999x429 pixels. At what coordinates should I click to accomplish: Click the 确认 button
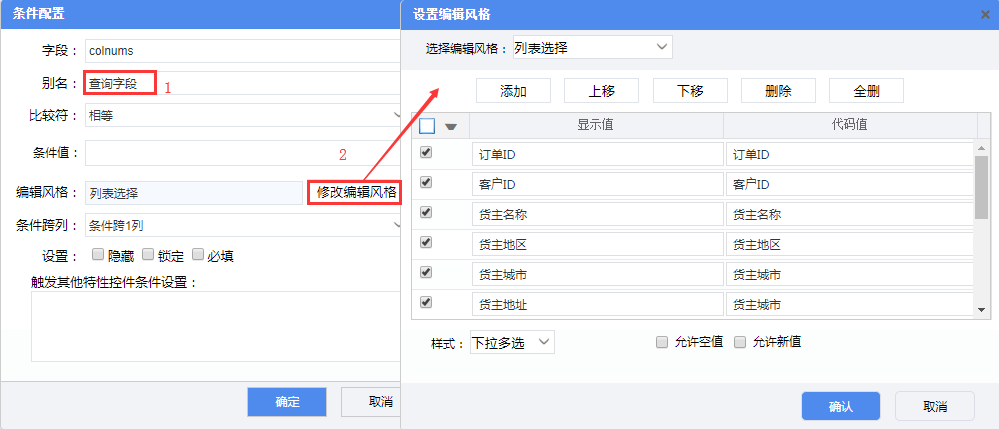(840, 406)
